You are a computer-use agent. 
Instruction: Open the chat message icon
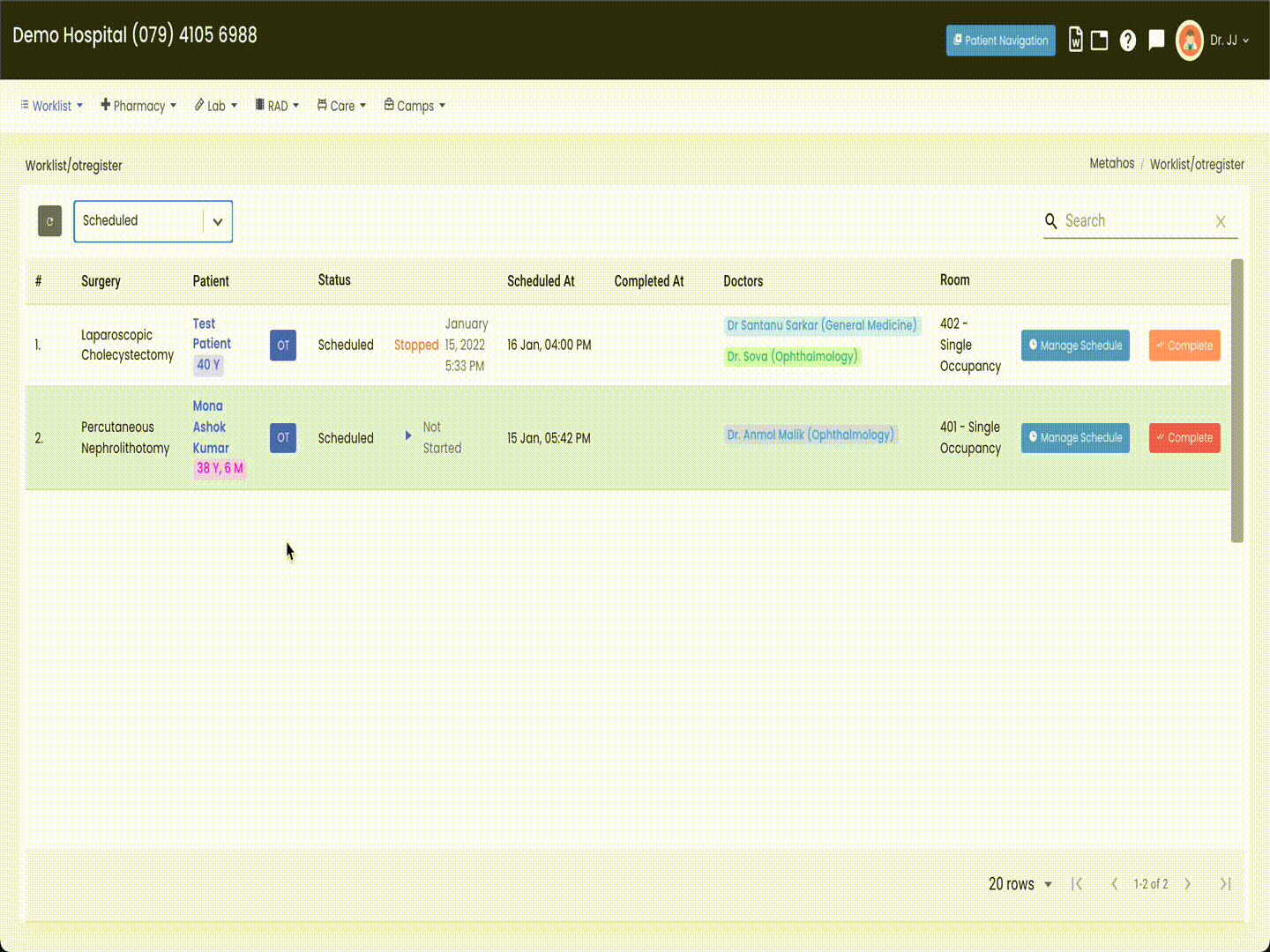1156,41
